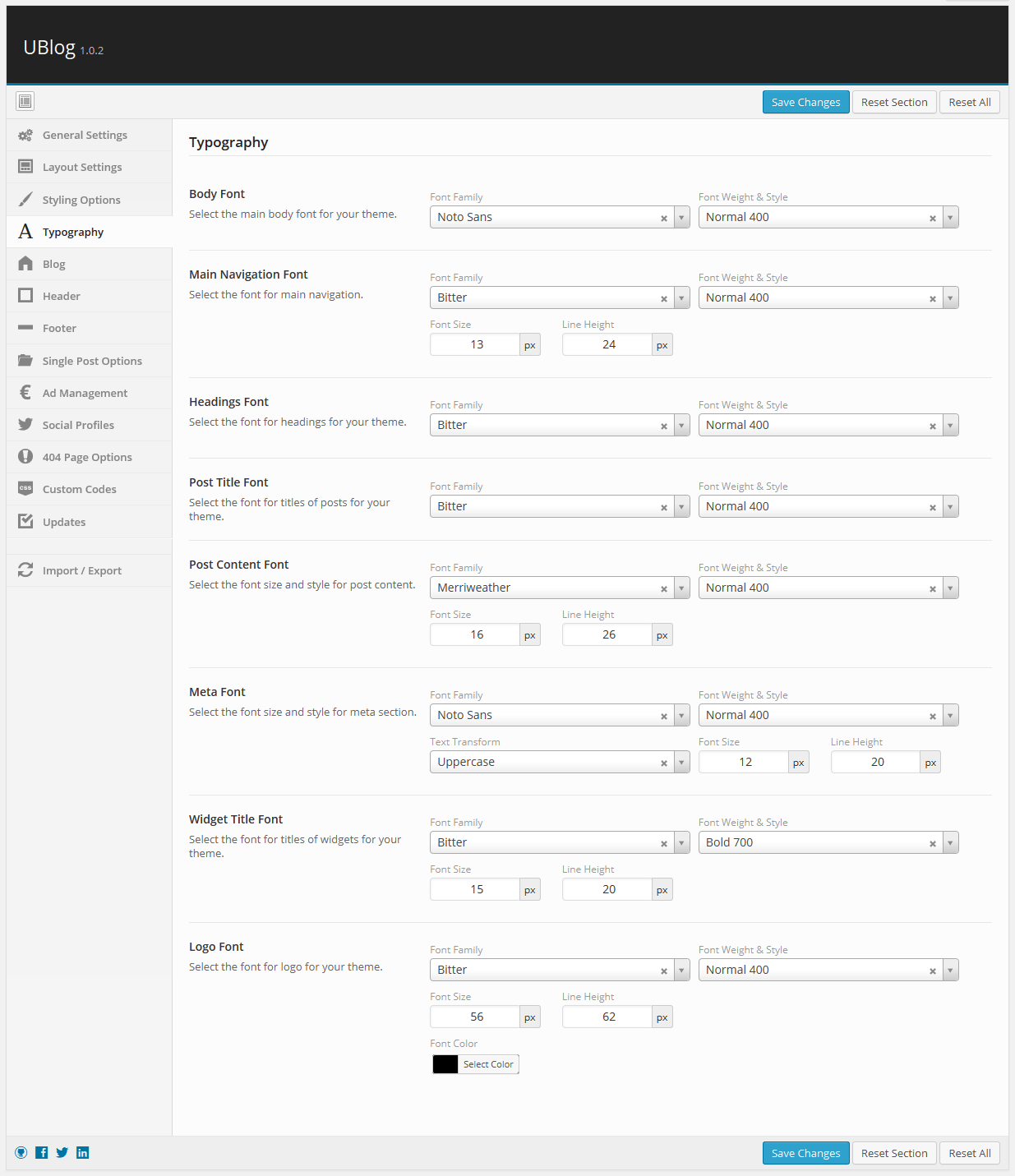
Task: Expand Meta Font Text Transform dropdown
Action: pos(681,762)
